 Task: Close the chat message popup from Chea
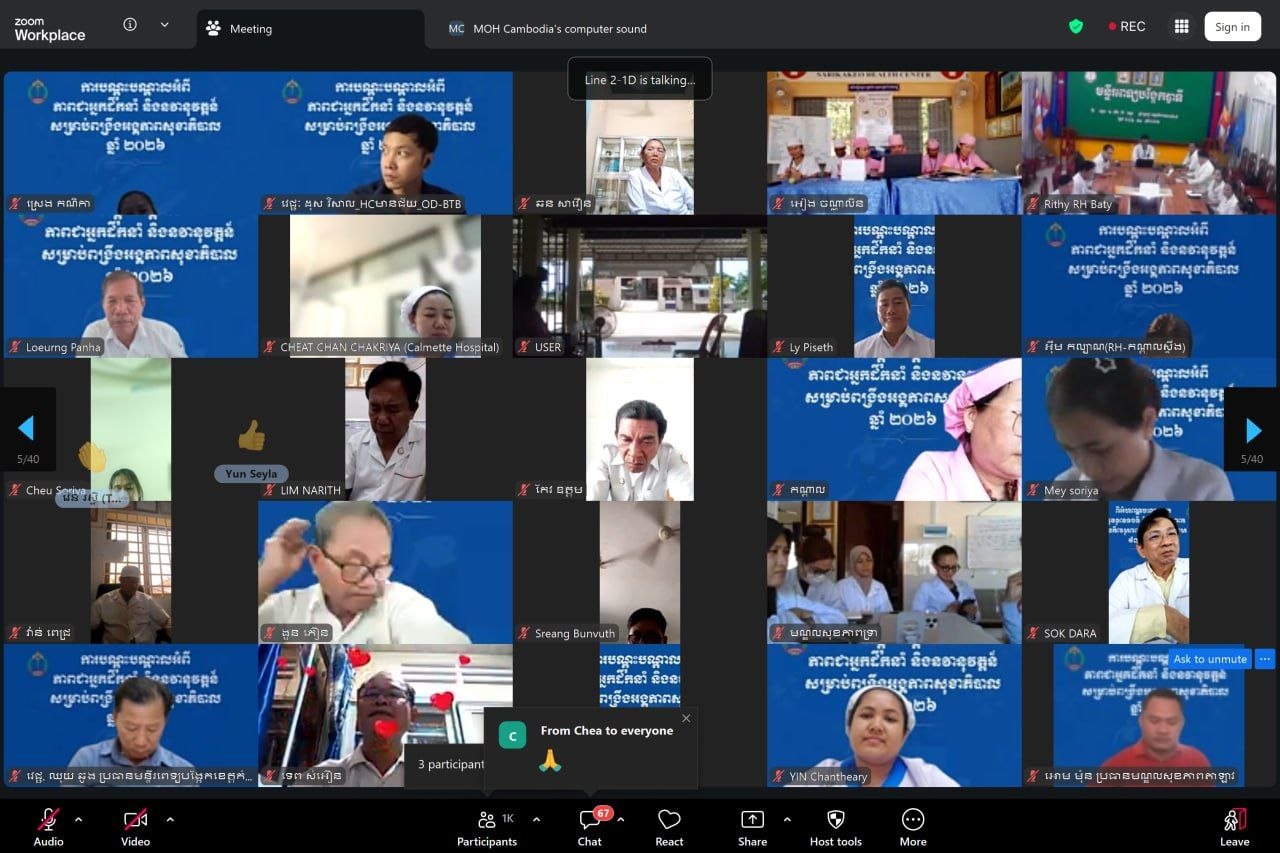coord(686,718)
